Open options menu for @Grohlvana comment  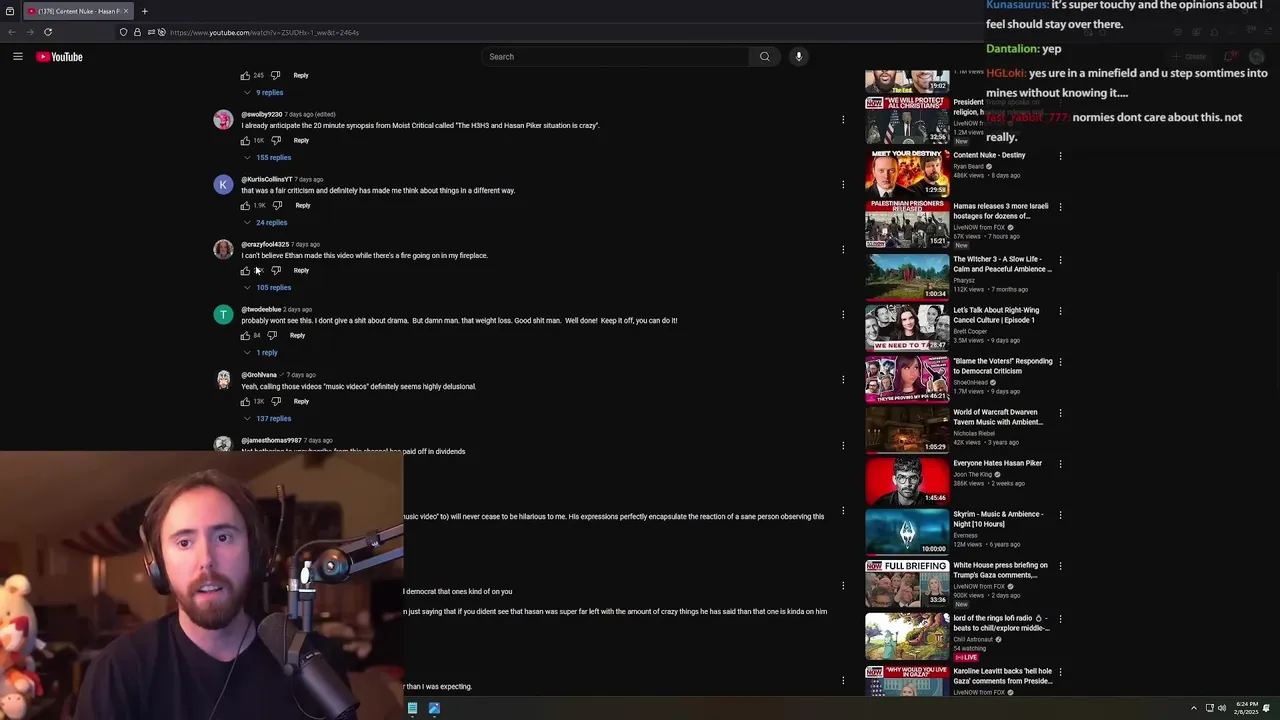coord(843,380)
